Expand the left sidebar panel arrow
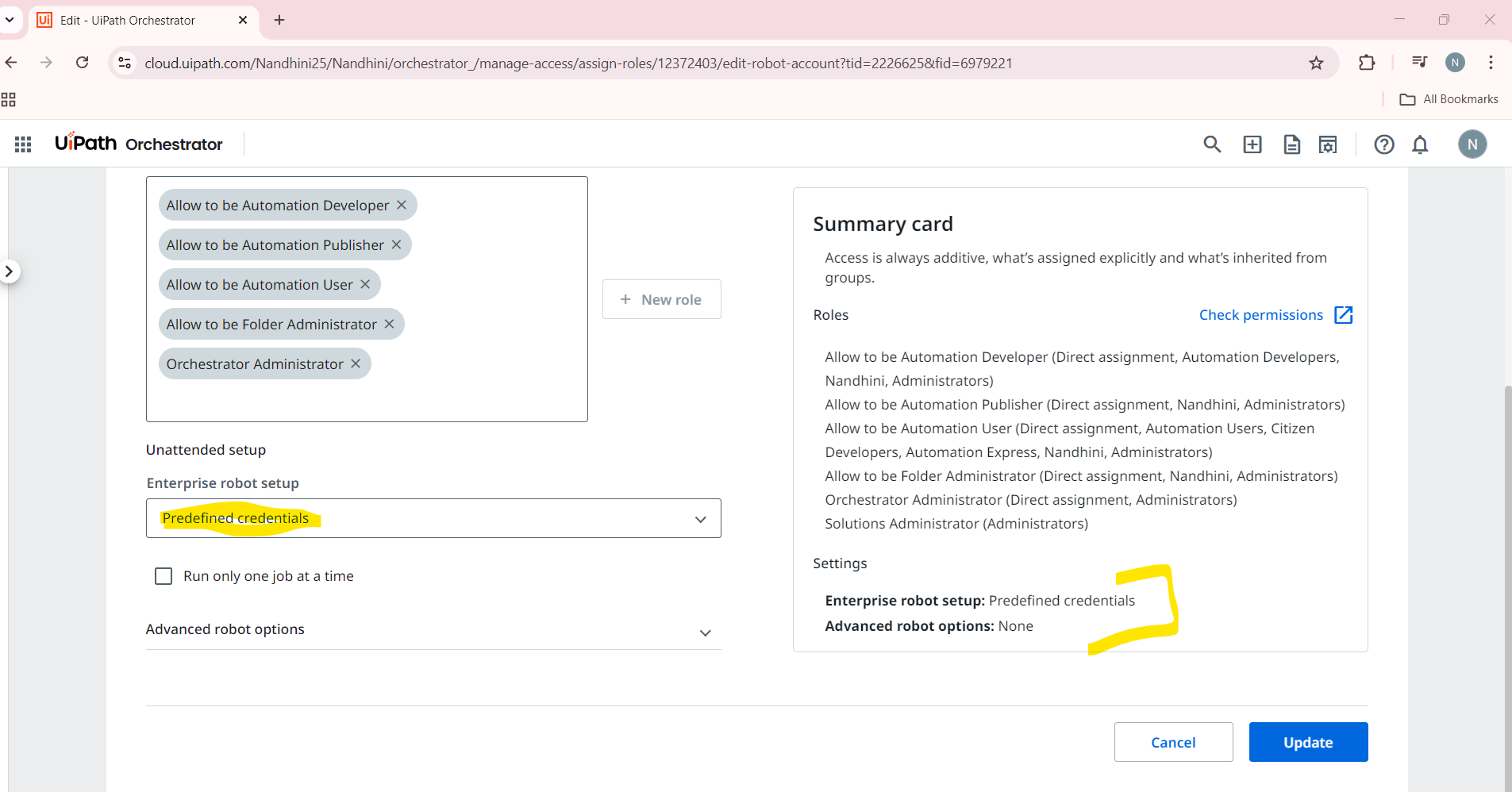 coord(9,271)
